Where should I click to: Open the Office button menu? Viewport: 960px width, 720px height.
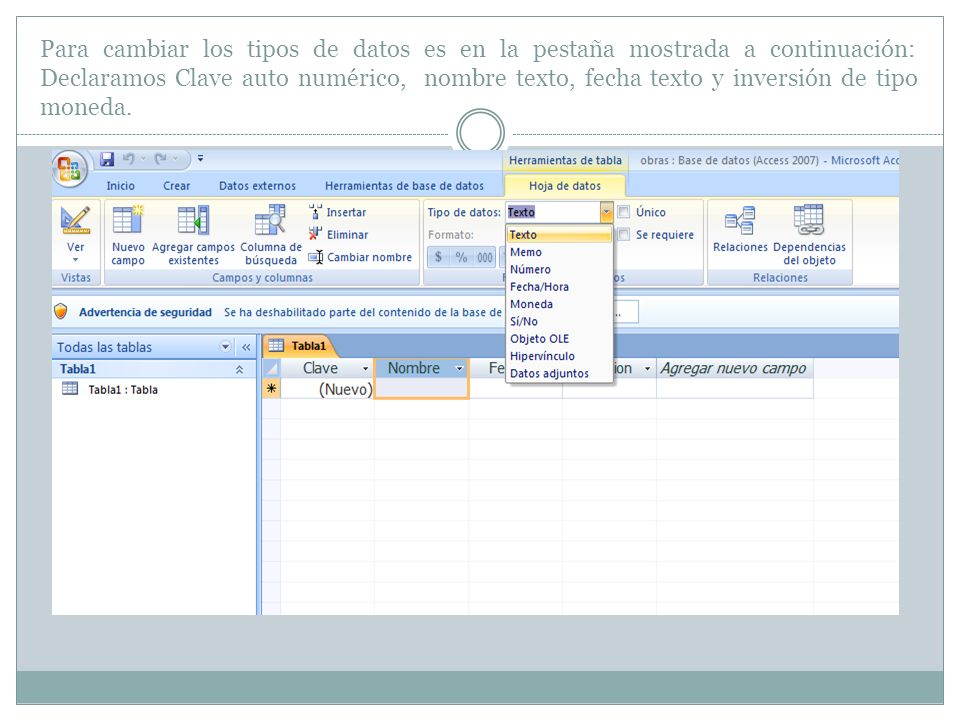[x=69, y=168]
